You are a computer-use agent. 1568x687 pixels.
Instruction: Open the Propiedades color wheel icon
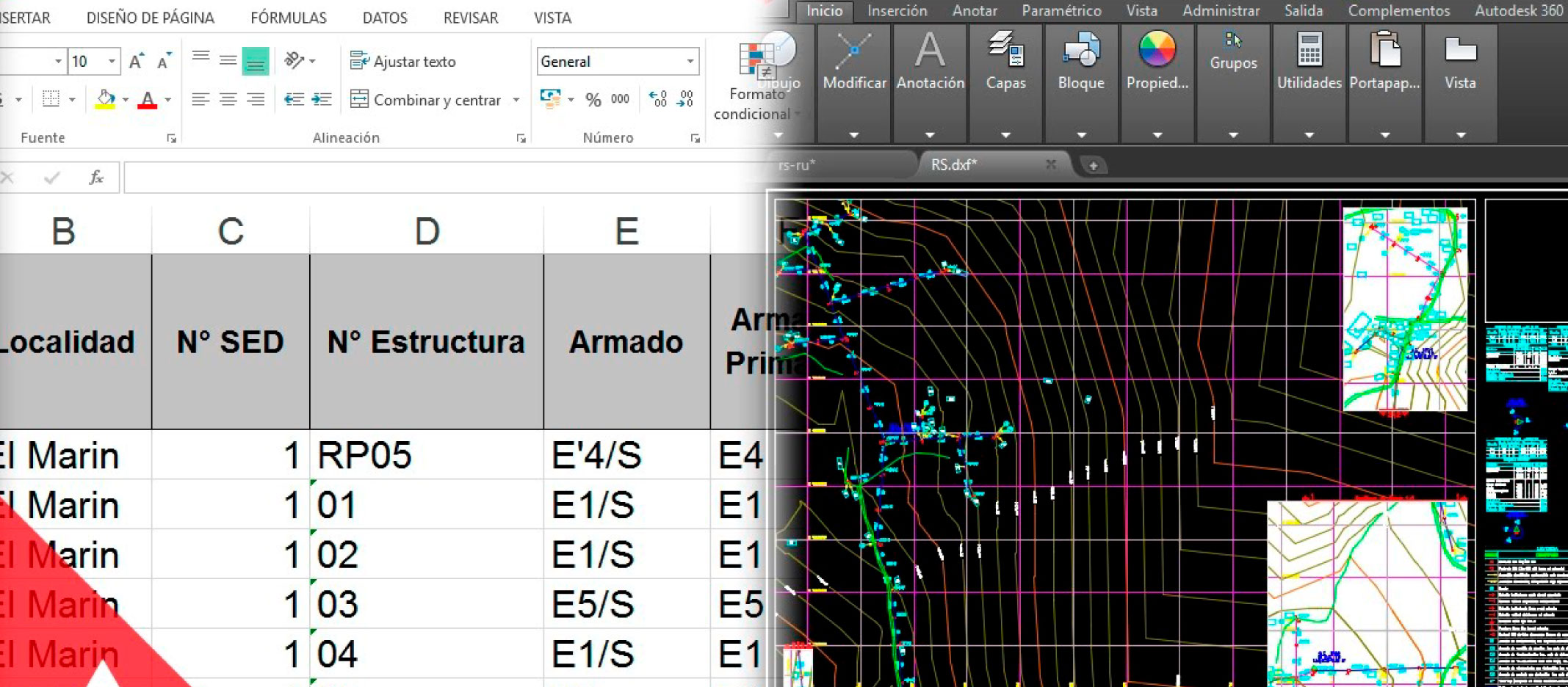tap(1157, 51)
